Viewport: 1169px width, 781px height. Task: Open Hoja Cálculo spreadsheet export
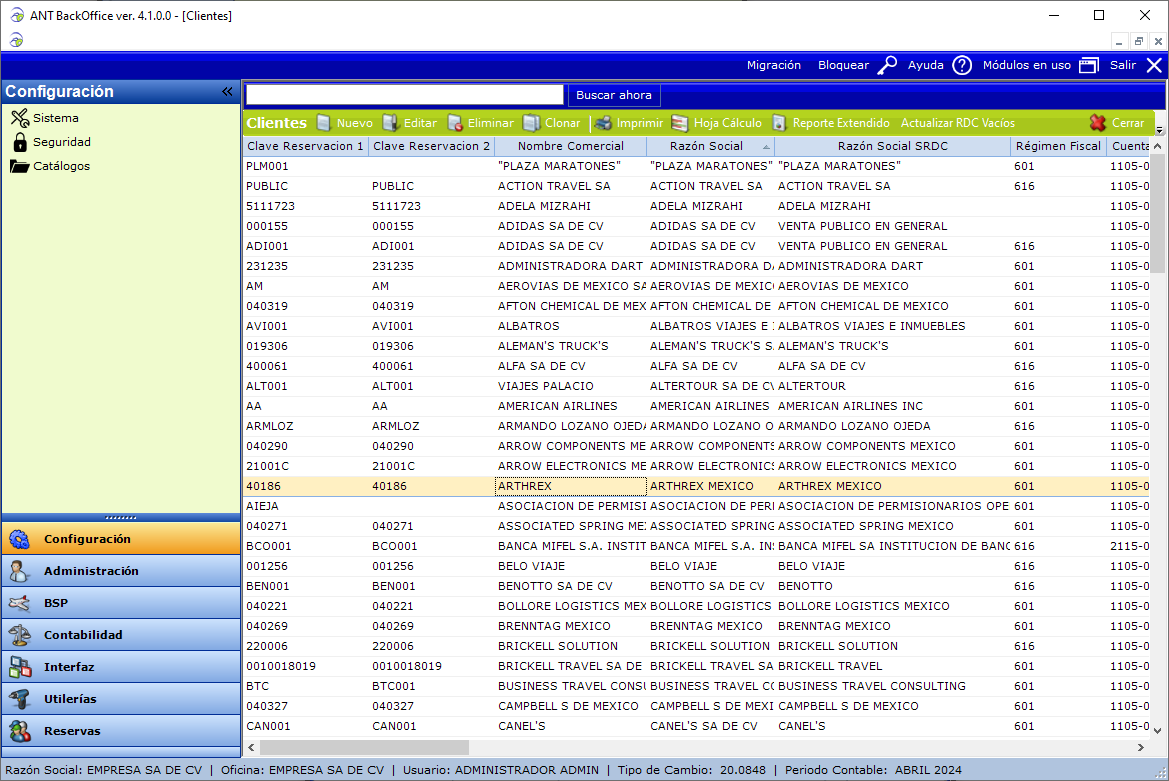680,123
